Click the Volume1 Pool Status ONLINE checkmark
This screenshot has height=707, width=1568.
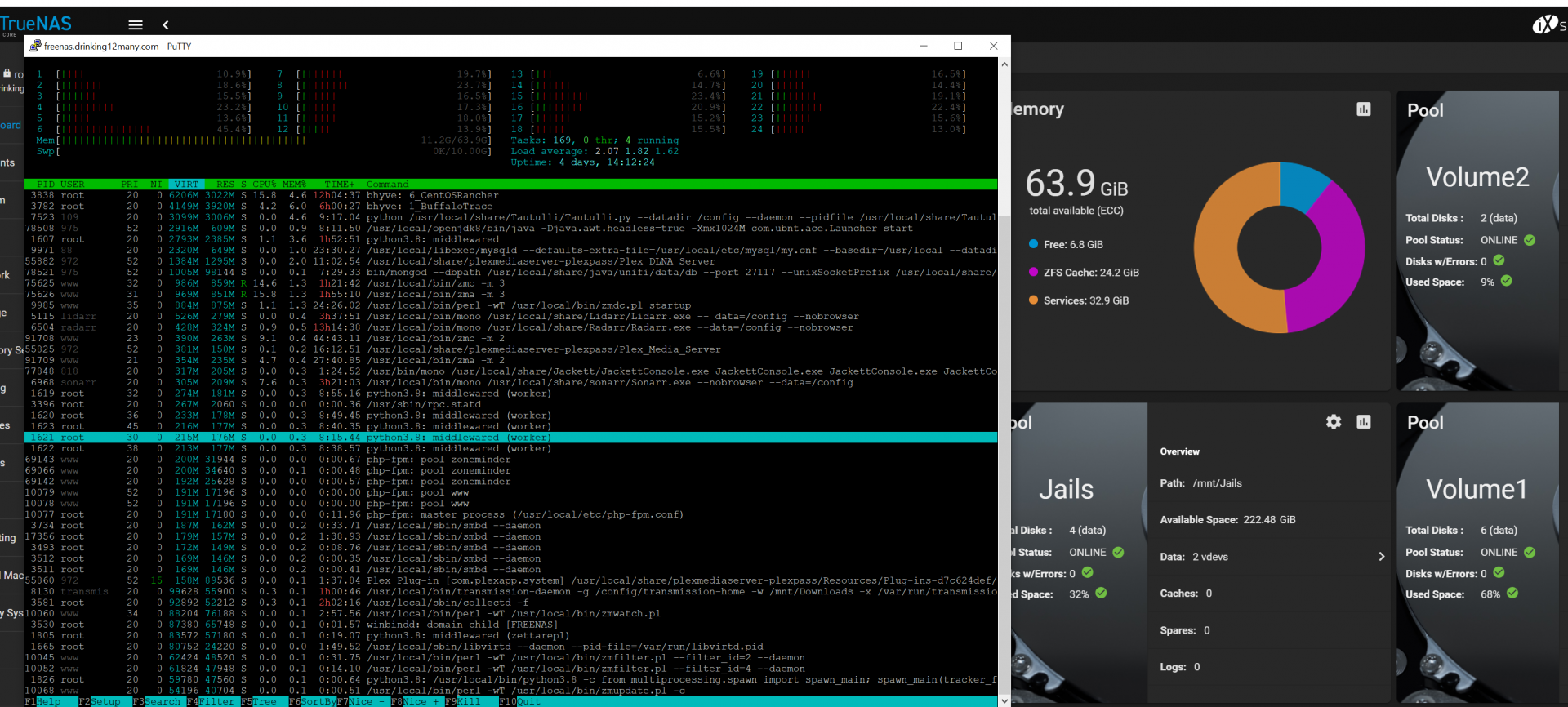click(1530, 552)
